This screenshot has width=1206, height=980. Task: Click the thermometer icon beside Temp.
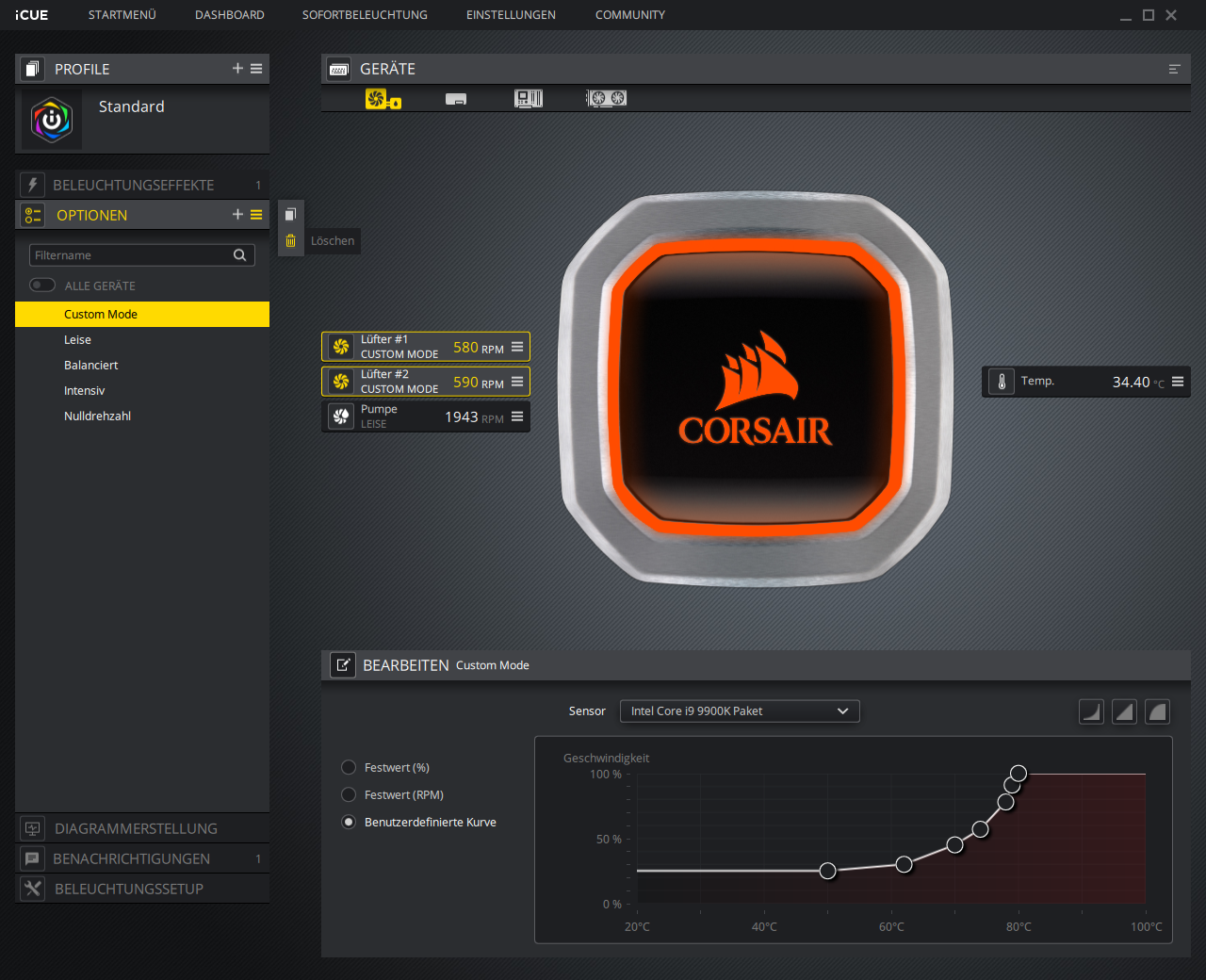click(1002, 382)
